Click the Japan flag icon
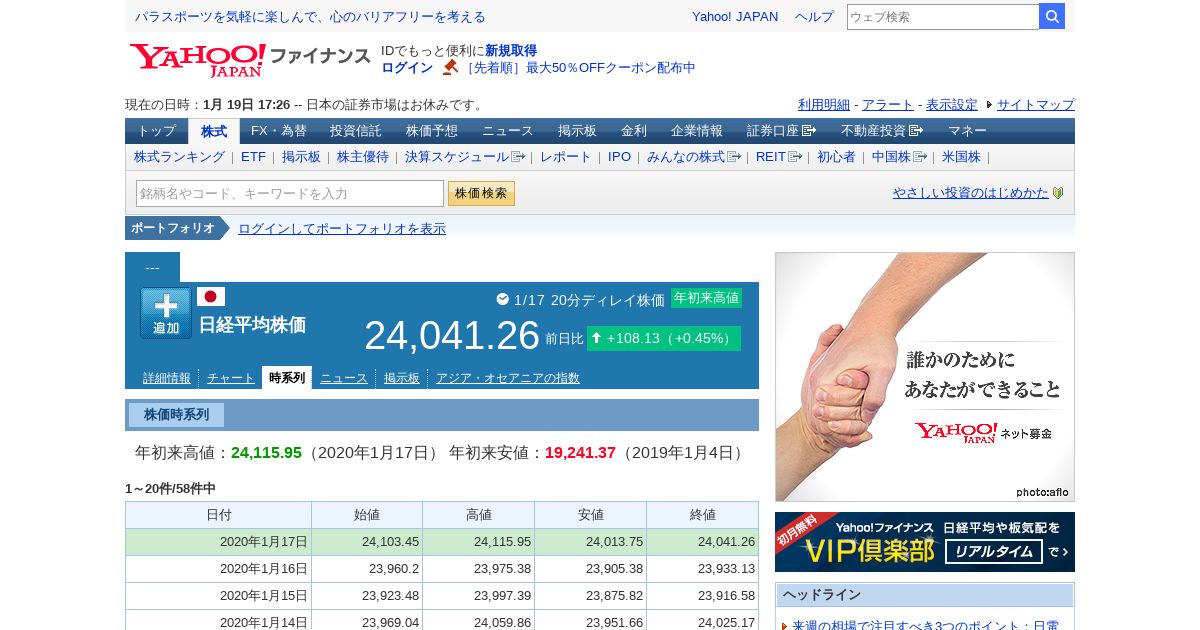 [x=211, y=296]
